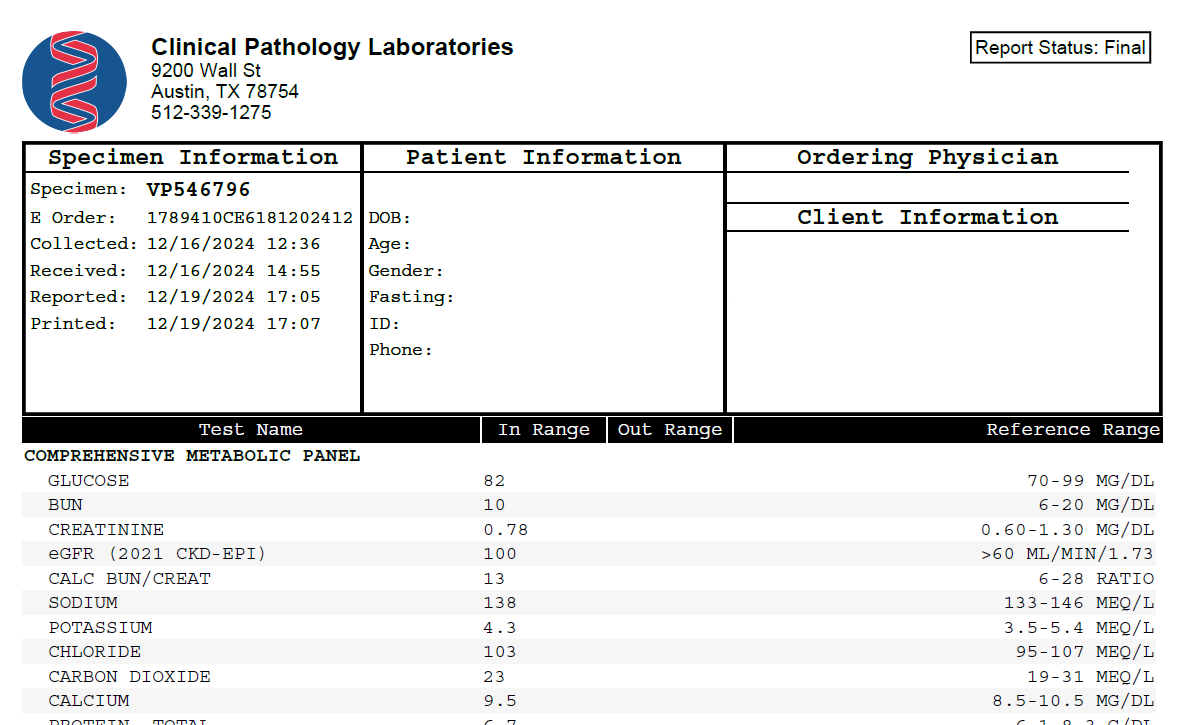
Task: Click the Patient Information header
Action: [543, 157]
